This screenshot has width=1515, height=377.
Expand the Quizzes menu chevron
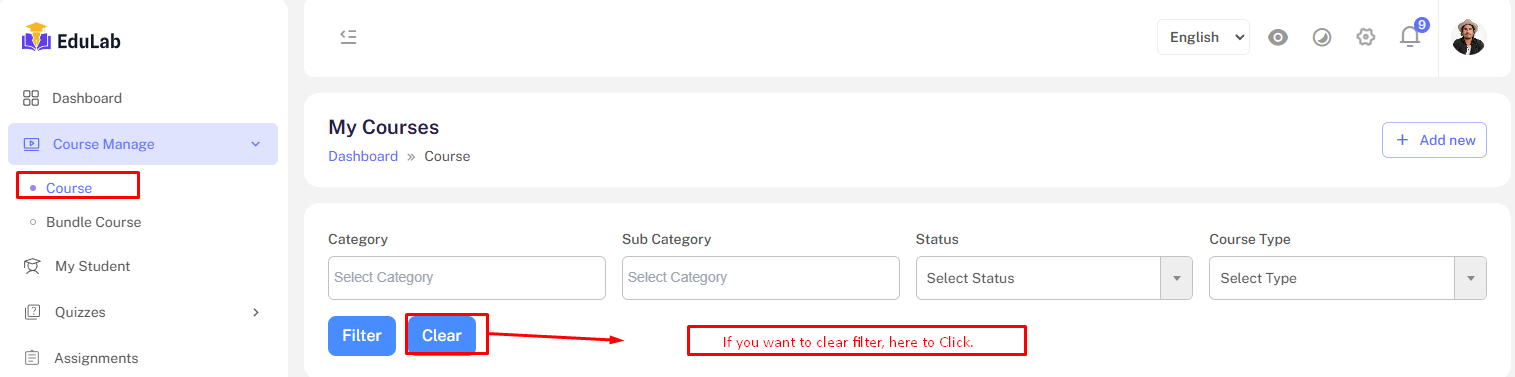[256, 312]
